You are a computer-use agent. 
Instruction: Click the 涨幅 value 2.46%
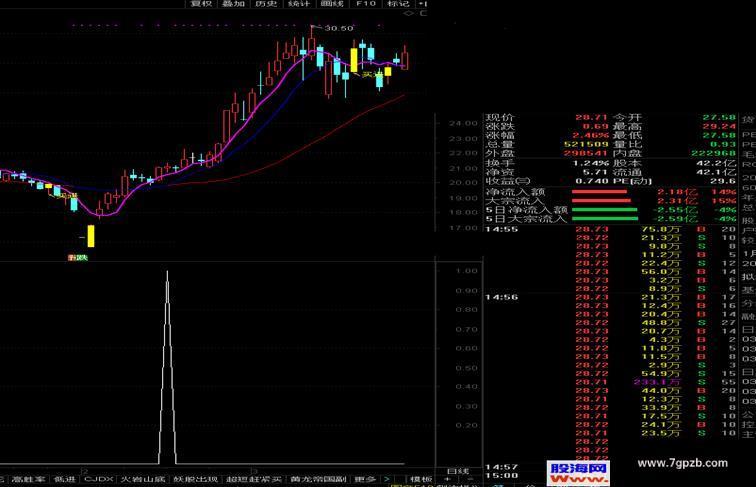click(x=591, y=135)
